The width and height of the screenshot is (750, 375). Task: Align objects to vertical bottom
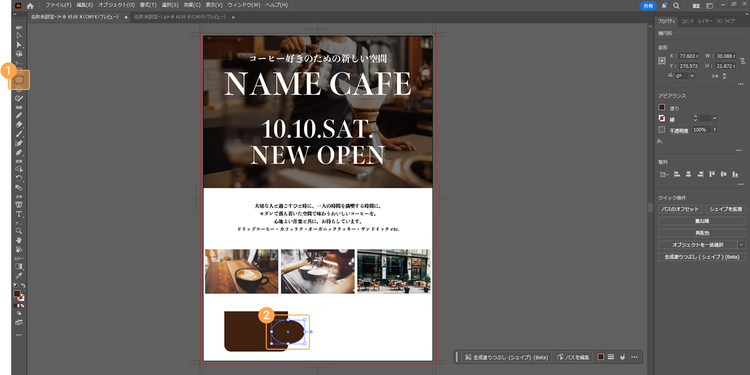[735, 174]
